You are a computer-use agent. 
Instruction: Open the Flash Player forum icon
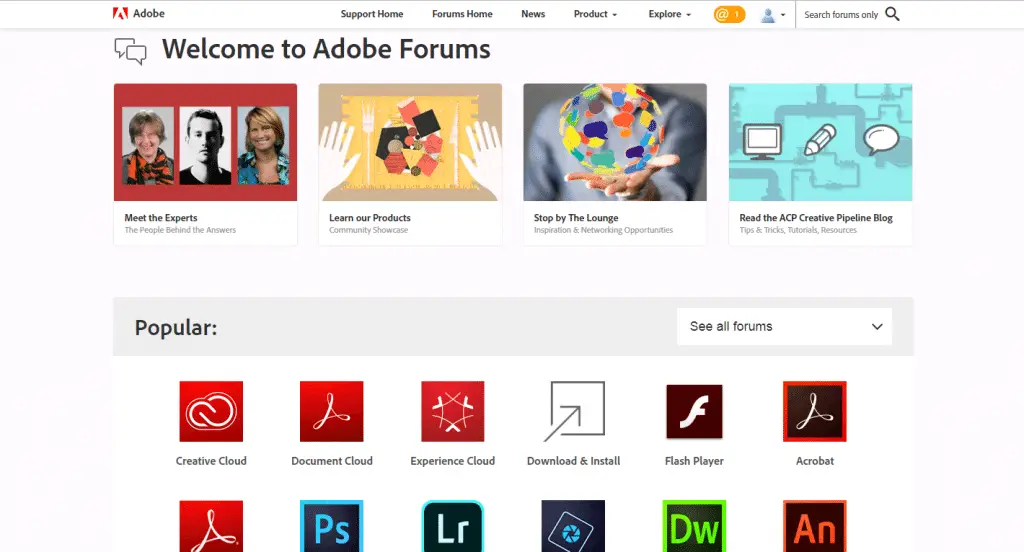pyautogui.click(x=694, y=412)
